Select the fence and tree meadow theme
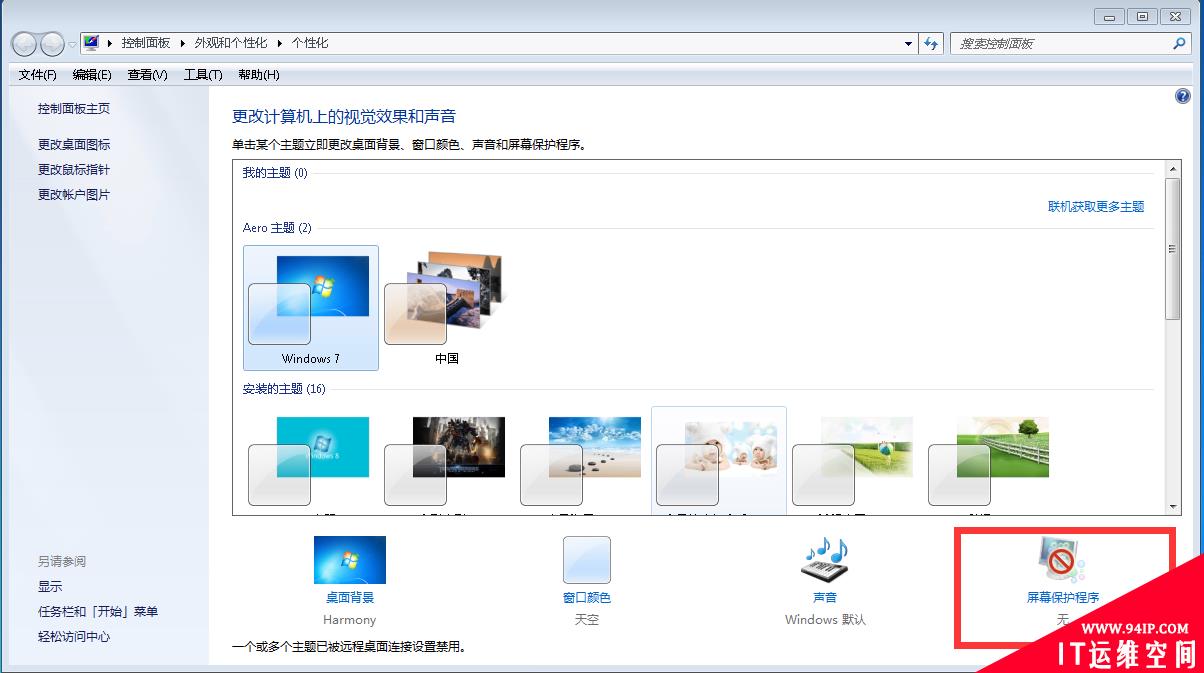This screenshot has width=1204, height=673. click(991, 460)
